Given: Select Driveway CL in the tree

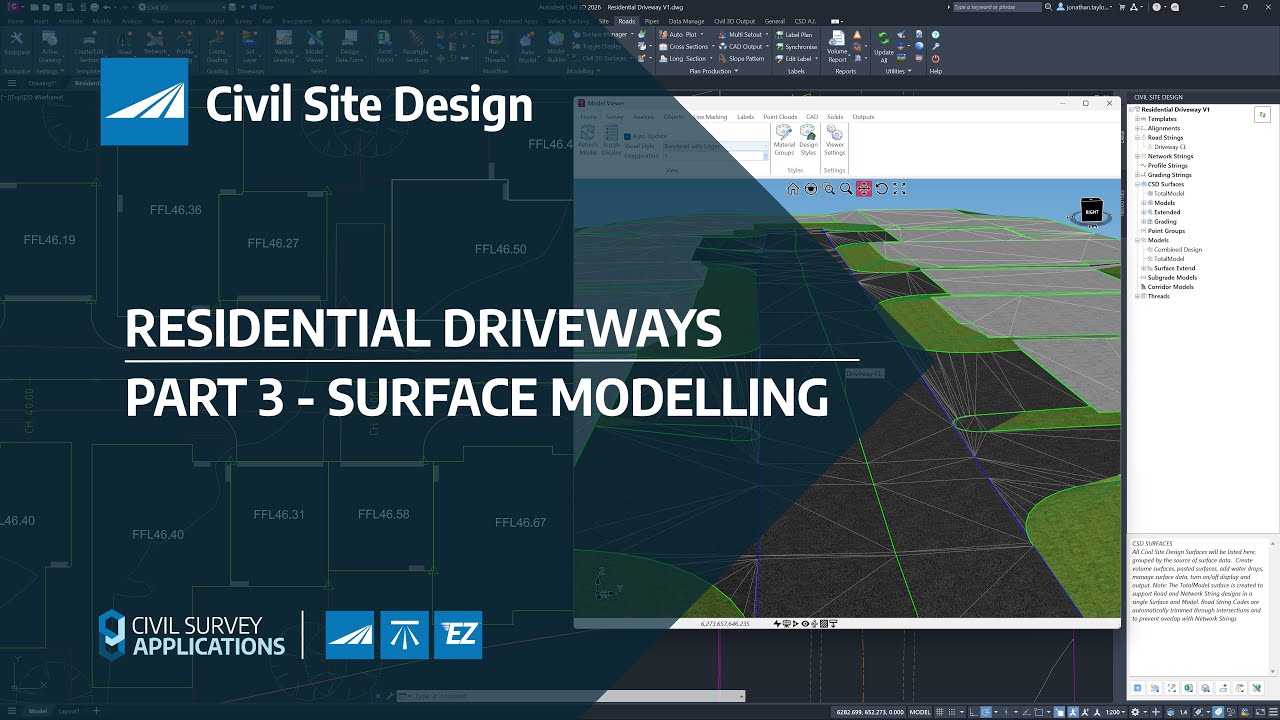Looking at the screenshot, I should point(1170,147).
